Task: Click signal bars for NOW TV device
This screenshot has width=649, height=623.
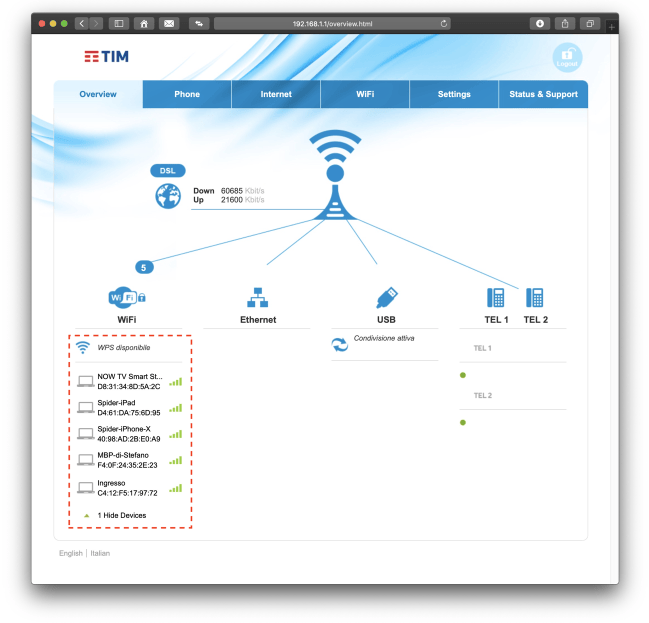Action: click(176, 382)
